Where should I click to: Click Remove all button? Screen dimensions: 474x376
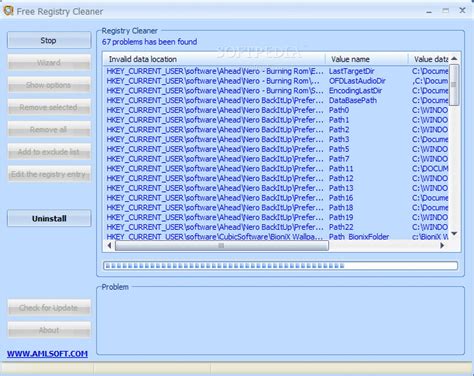(49, 130)
